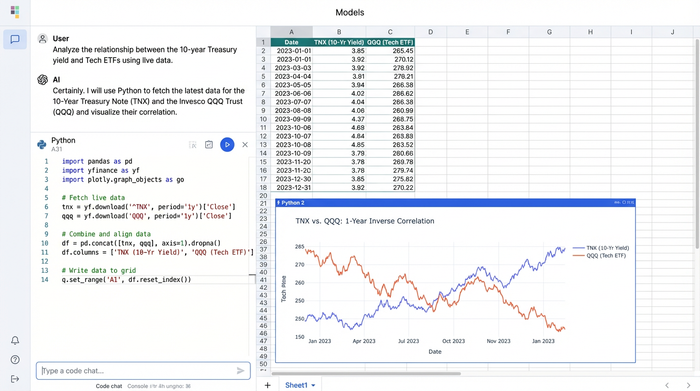Image resolution: width=700 pixels, height=391 pixels.
Task: Click the AI avatar icon in chat
Action: pyautogui.click(x=42, y=80)
